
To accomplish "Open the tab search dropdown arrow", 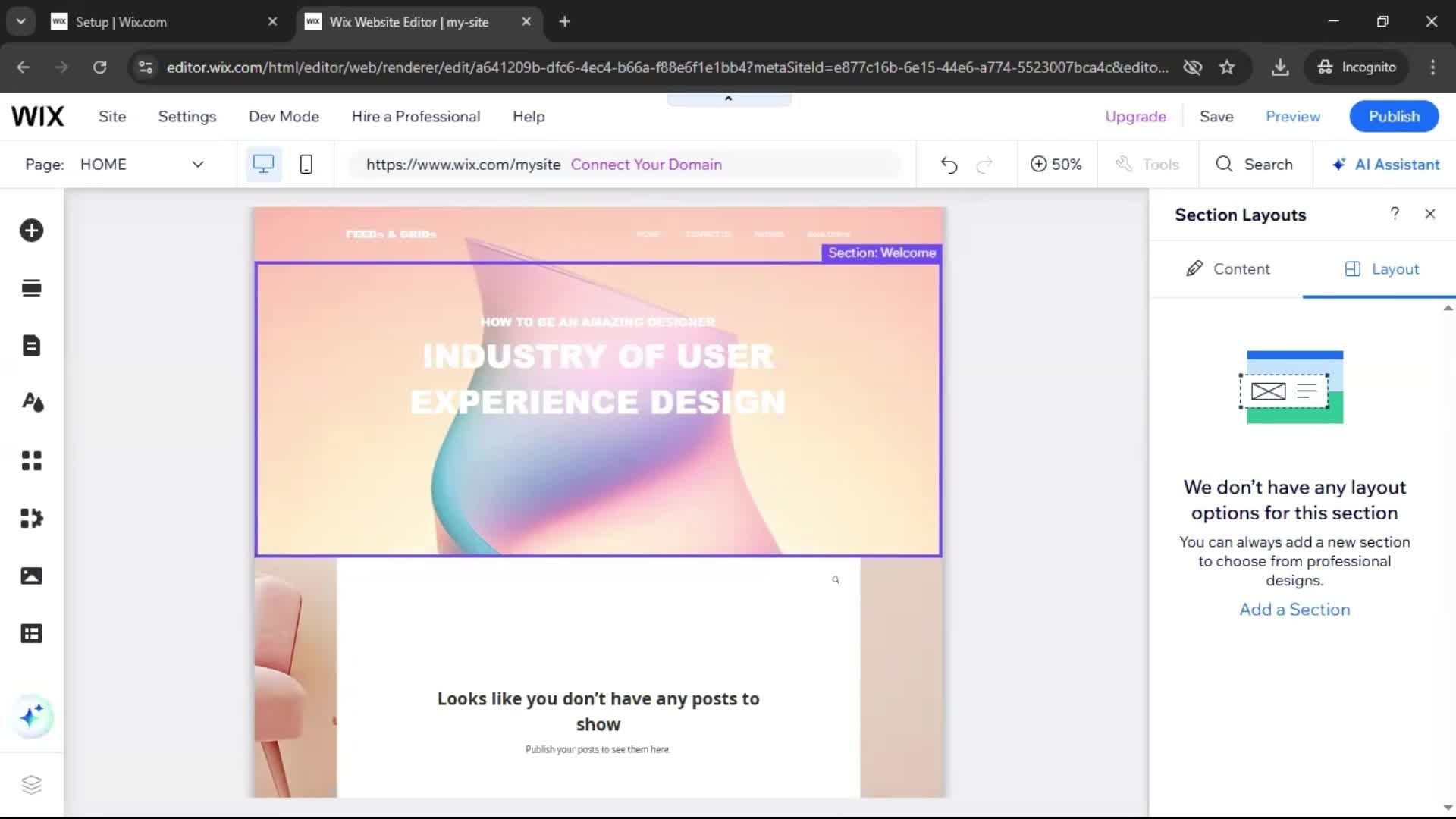I will click(x=20, y=22).
